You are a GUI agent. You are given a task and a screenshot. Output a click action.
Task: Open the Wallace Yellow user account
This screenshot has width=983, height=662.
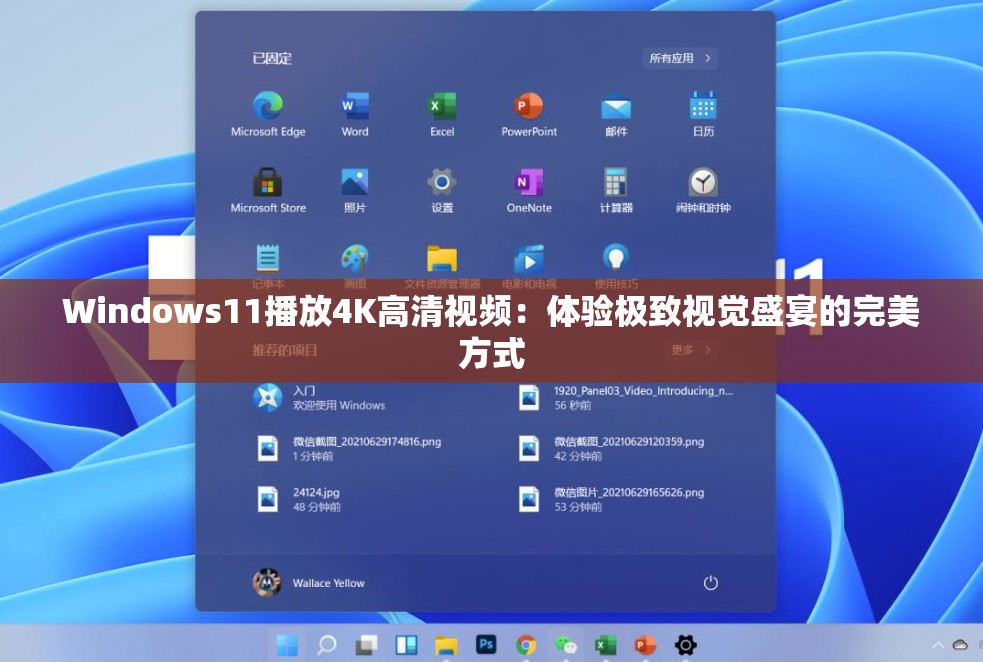308,582
